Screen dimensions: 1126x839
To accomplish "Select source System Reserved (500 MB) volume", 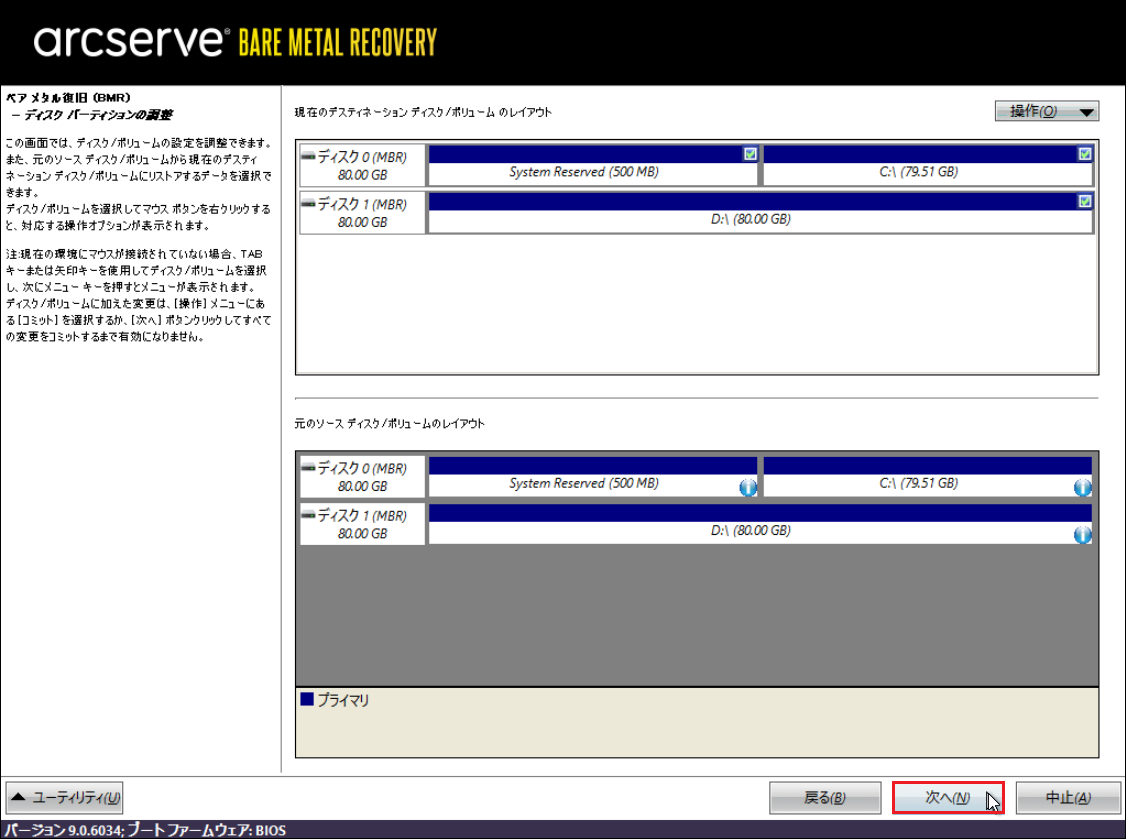I will click(583, 484).
